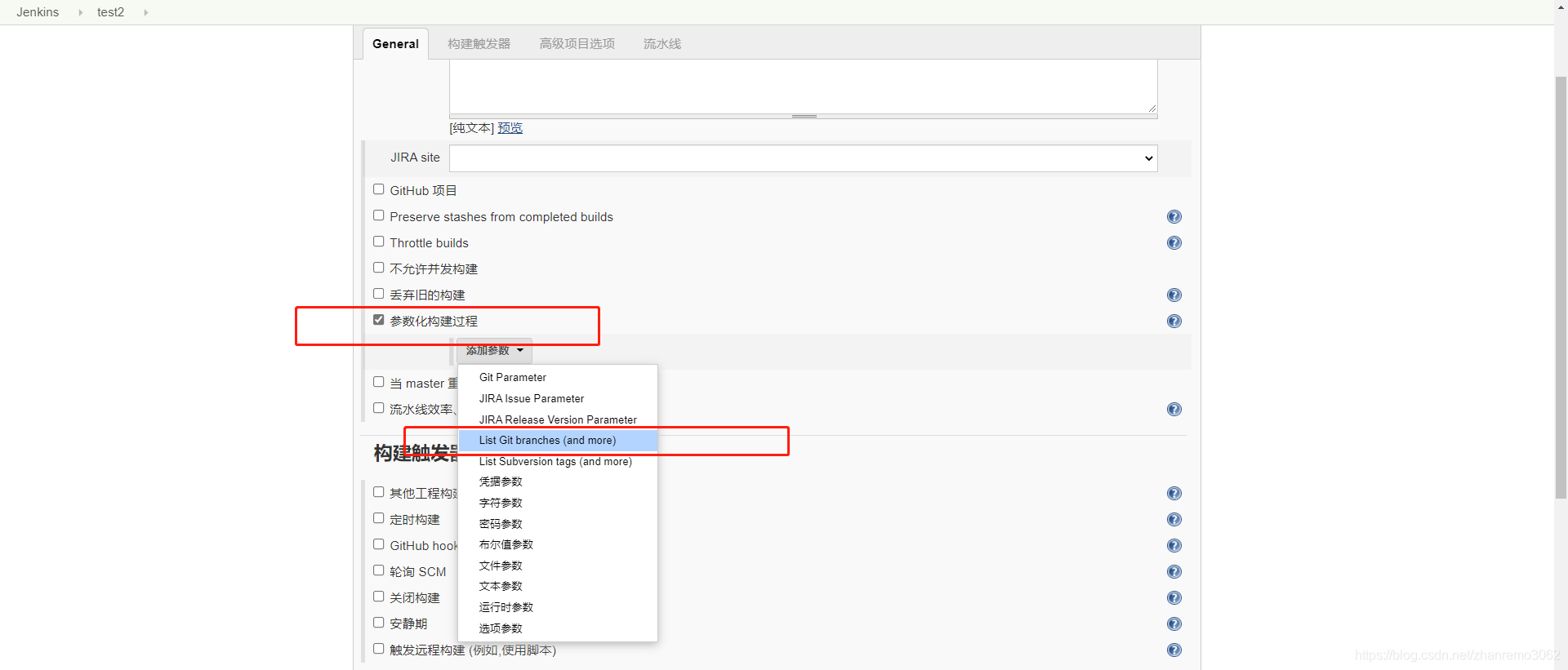This screenshot has height=670, width=1568.
Task: Check the 定时构建 checkbox
Action: click(x=378, y=518)
